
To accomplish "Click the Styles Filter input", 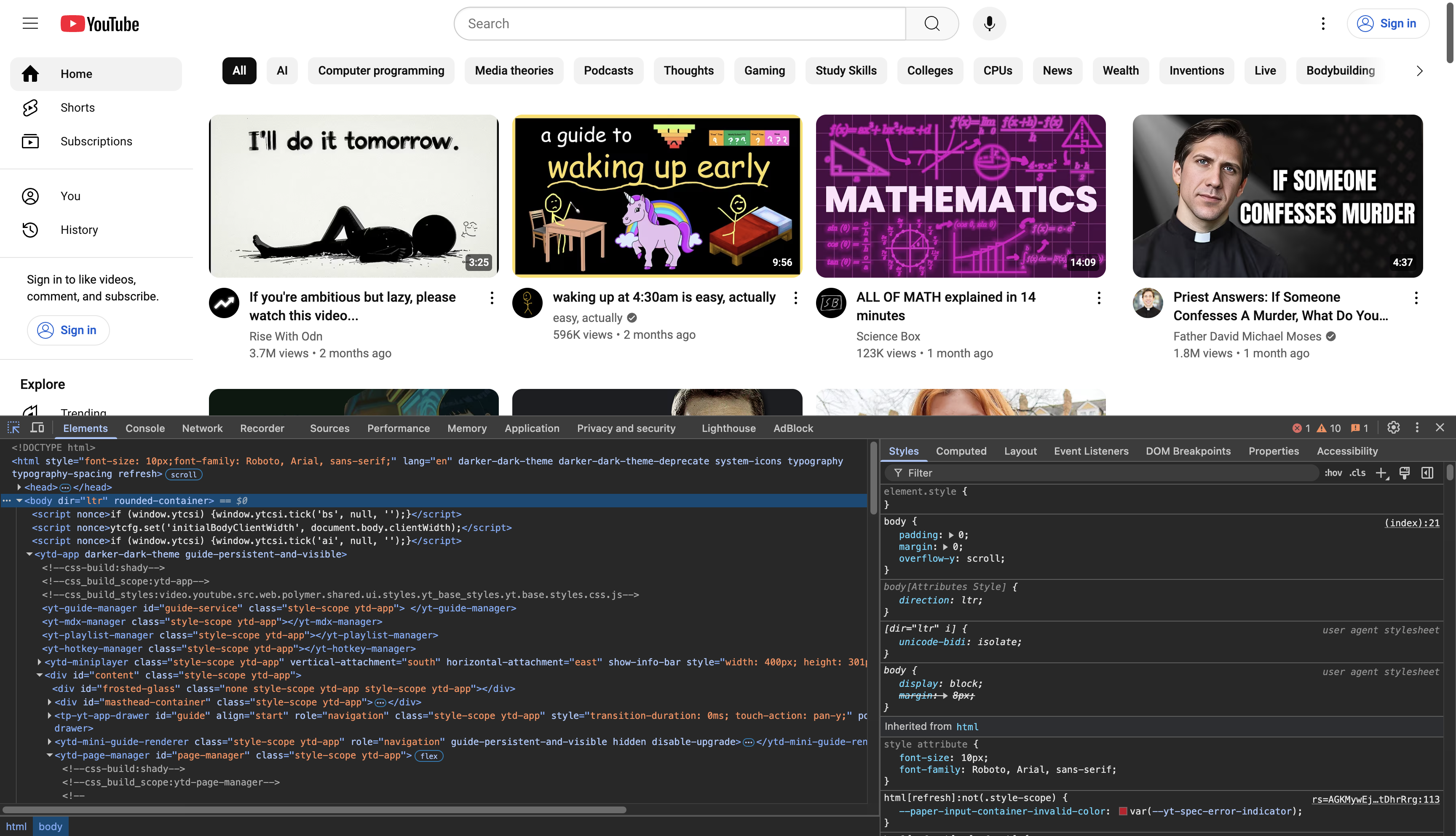I will pyautogui.click(x=1102, y=473).
